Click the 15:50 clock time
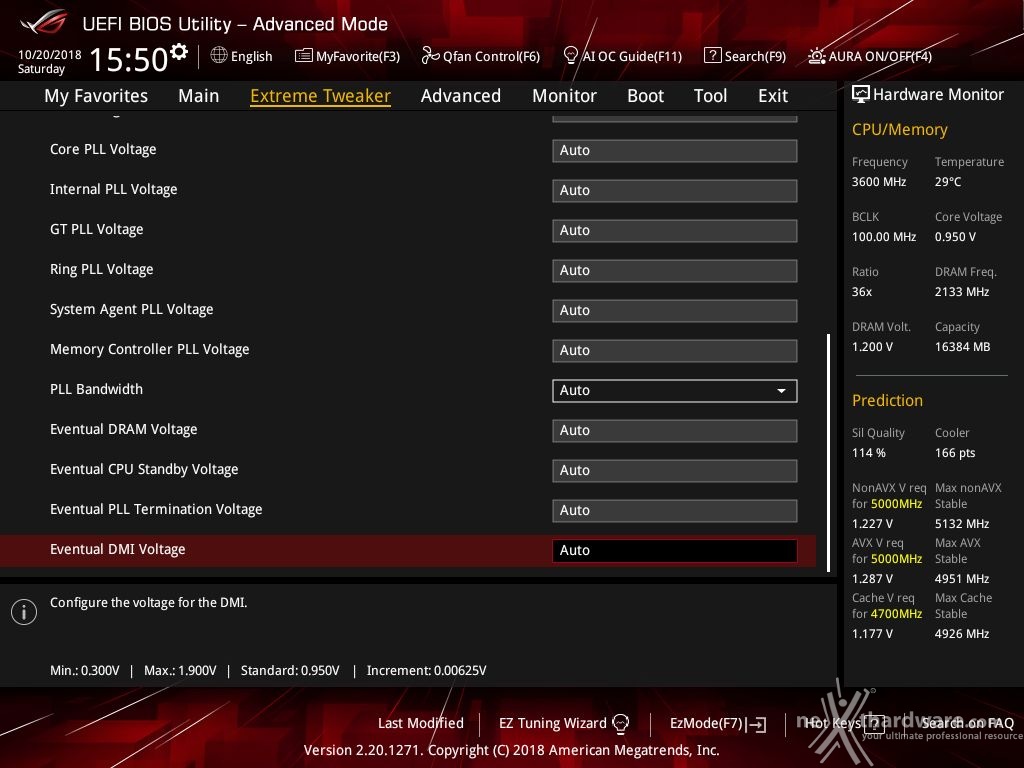1024x768 pixels. pyautogui.click(x=129, y=59)
